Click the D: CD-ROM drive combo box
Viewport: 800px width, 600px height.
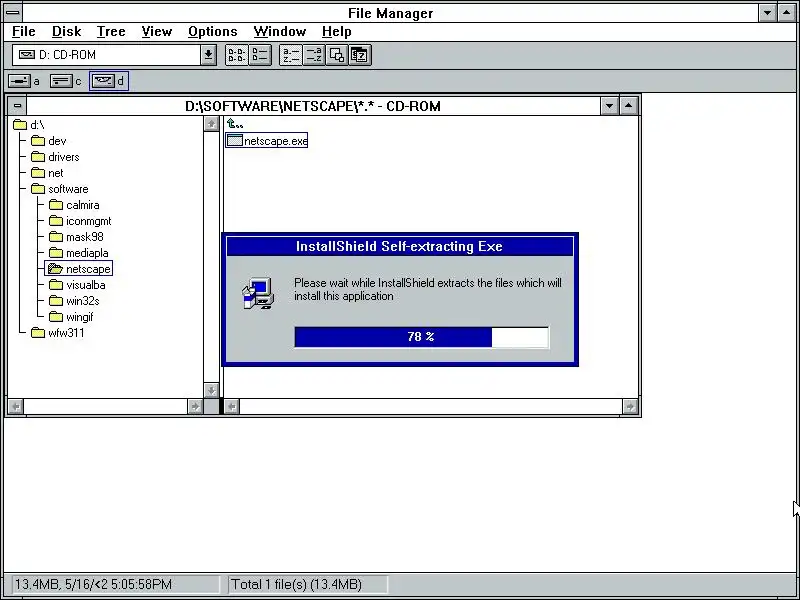114,55
